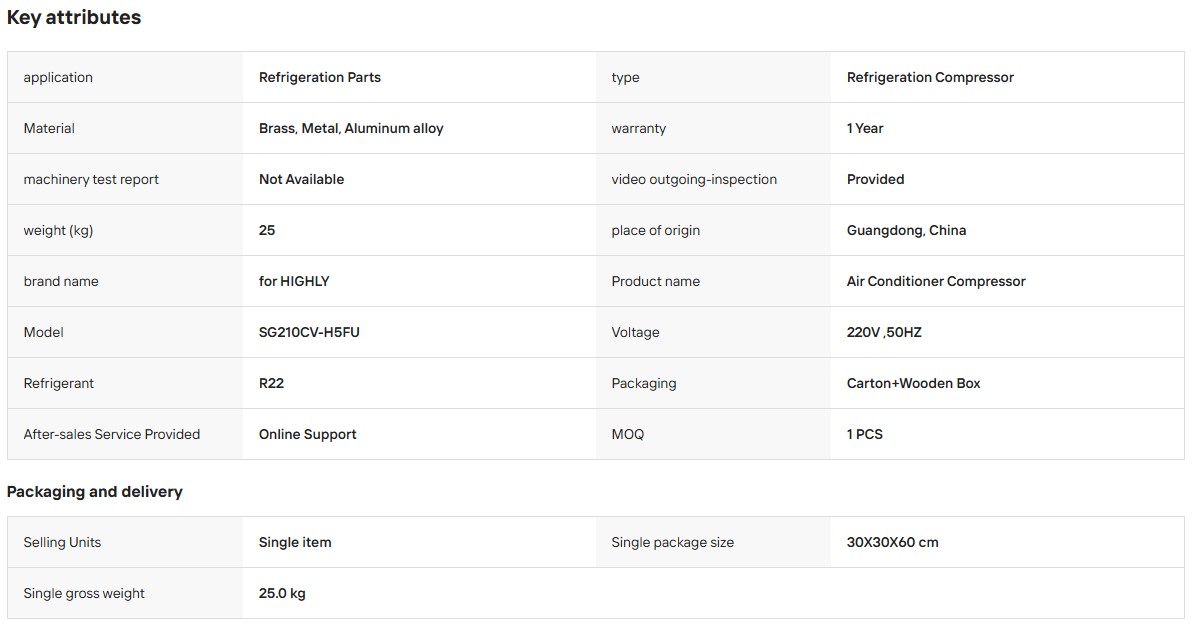Click the 1 Year warranty value
1192x633 pixels.
[865, 128]
